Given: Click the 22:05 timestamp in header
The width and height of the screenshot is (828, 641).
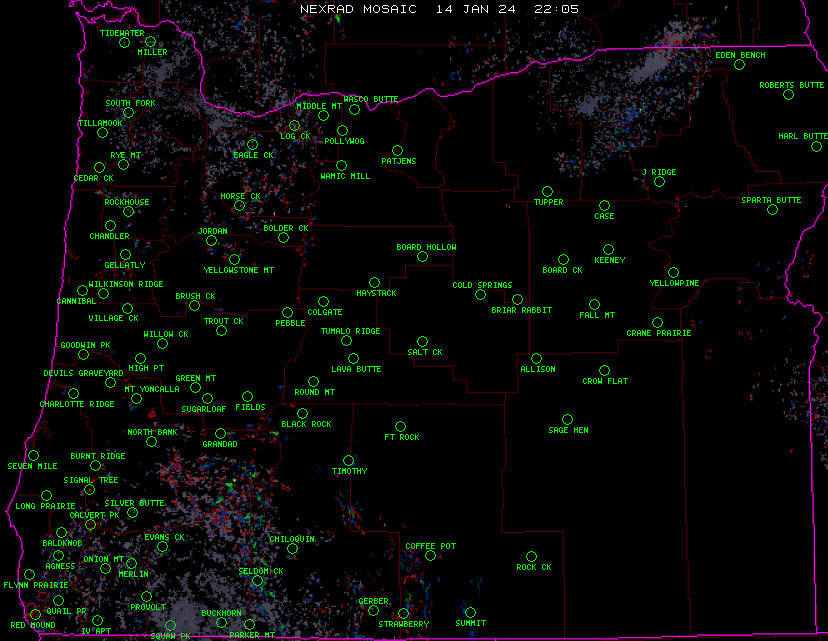Looking at the screenshot, I should click(556, 8).
